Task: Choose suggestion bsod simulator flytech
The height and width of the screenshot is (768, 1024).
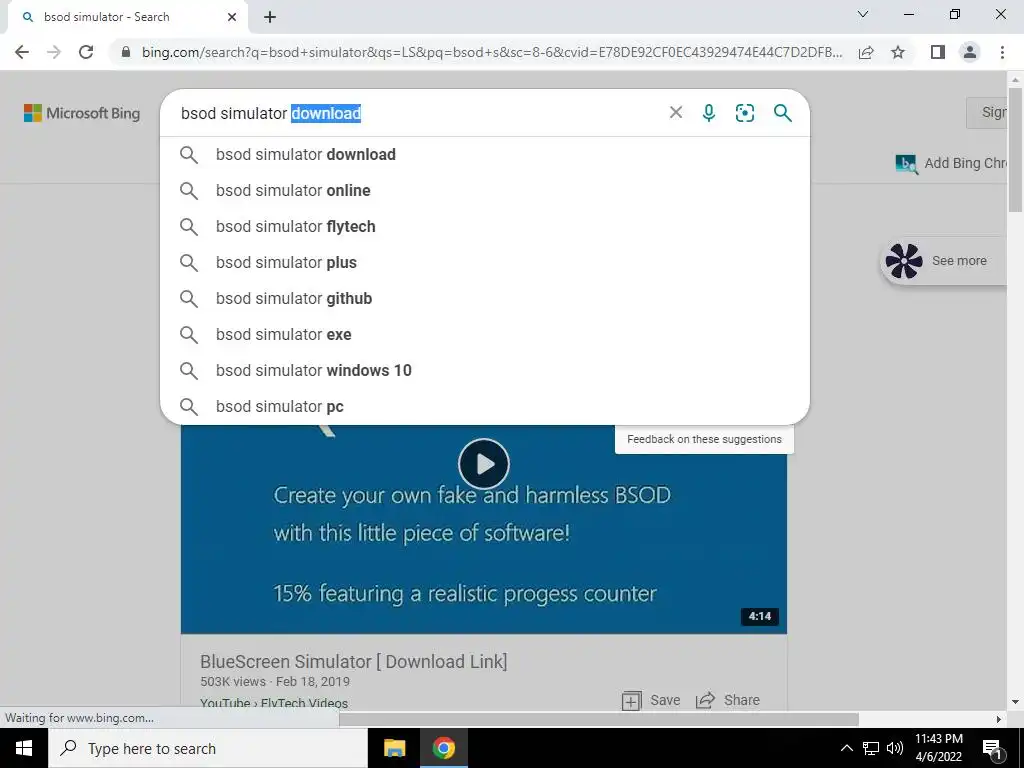Action: click(485, 227)
